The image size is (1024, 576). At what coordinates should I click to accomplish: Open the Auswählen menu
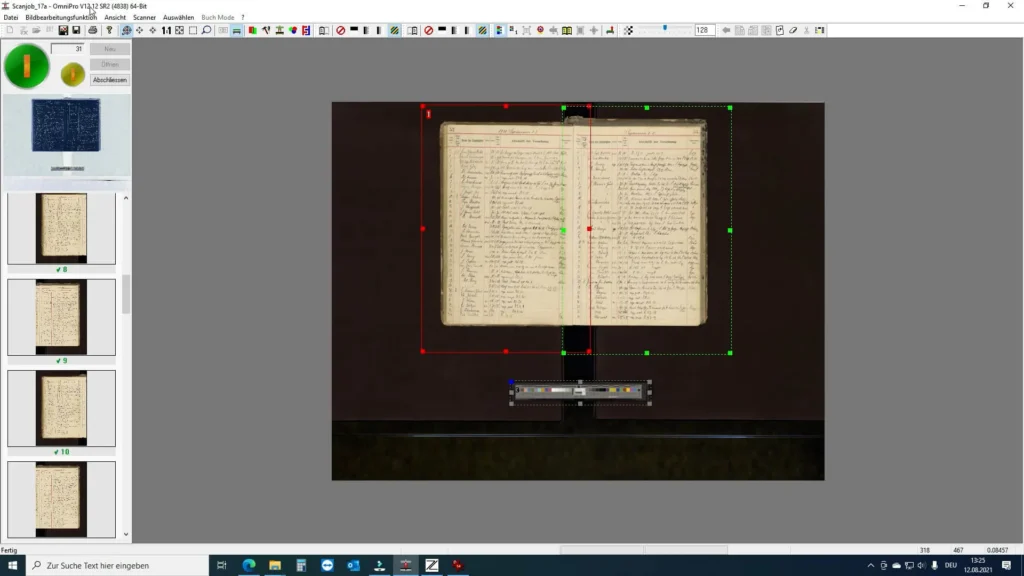pos(178,17)
